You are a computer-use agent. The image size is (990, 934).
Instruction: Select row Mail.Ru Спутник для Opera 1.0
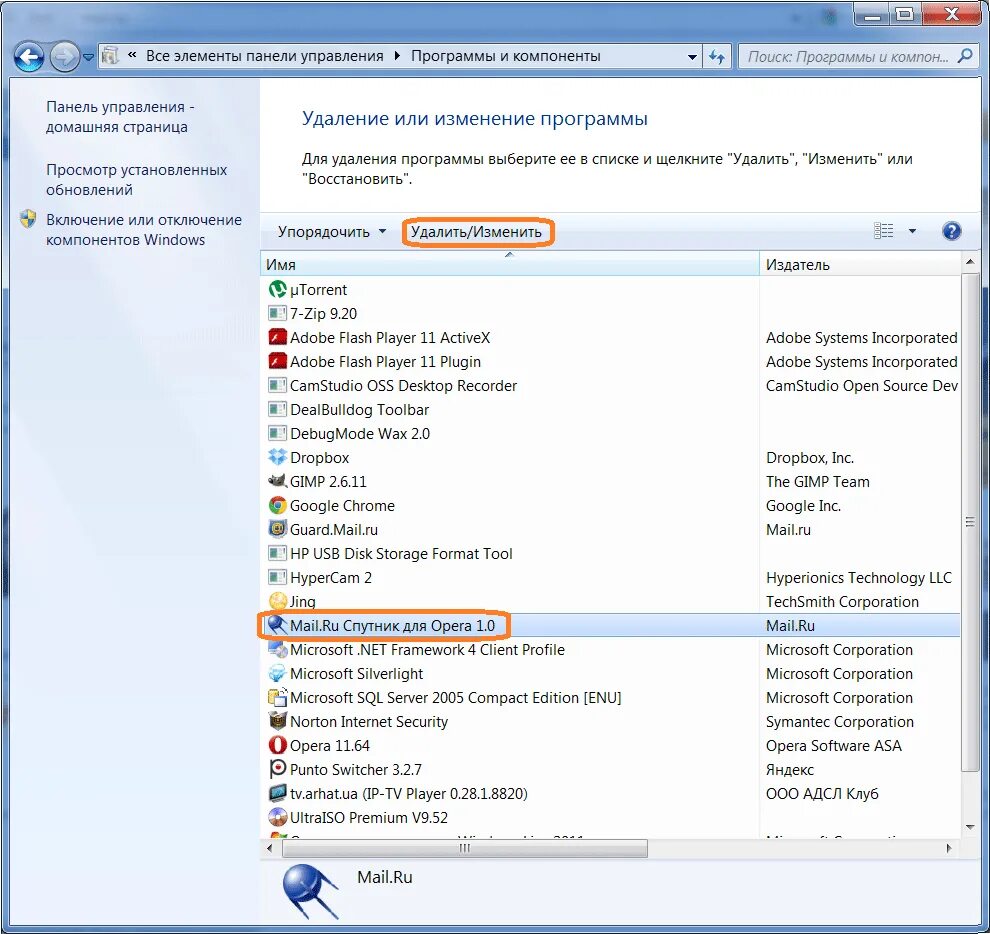point(610,625)
